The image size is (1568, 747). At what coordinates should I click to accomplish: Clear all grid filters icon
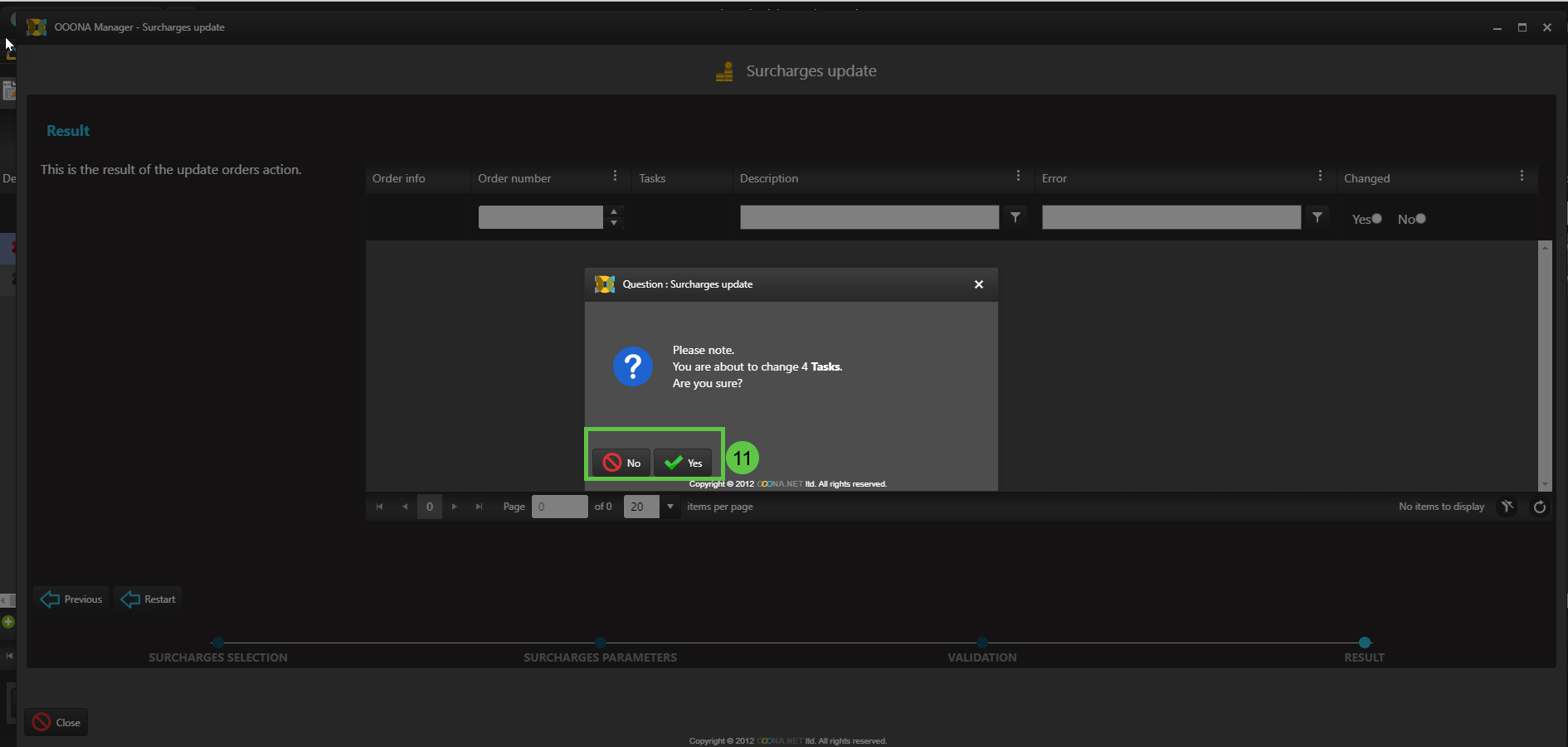pos(1507,507)
